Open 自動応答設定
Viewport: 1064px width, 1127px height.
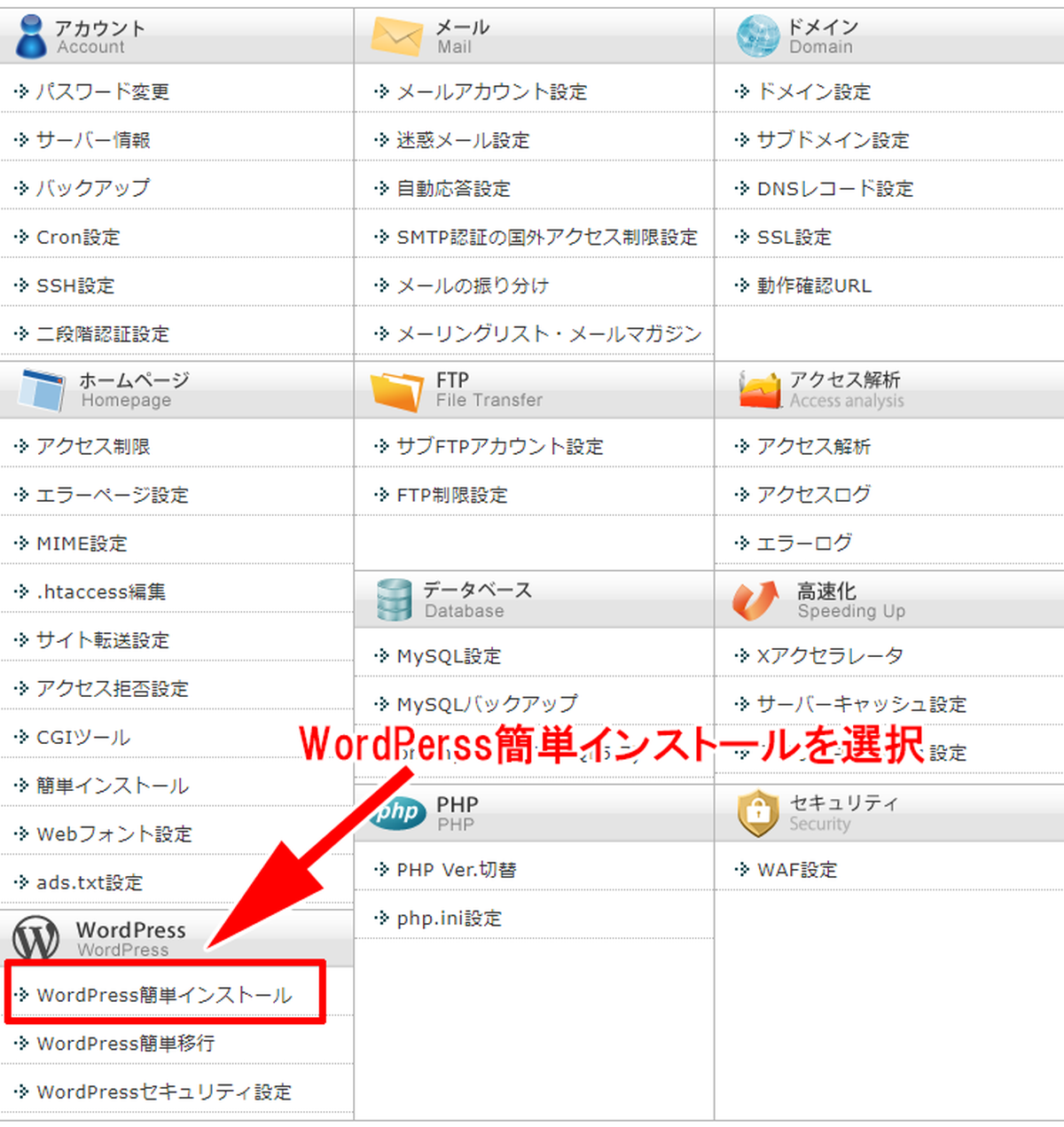tap(453, 188)
